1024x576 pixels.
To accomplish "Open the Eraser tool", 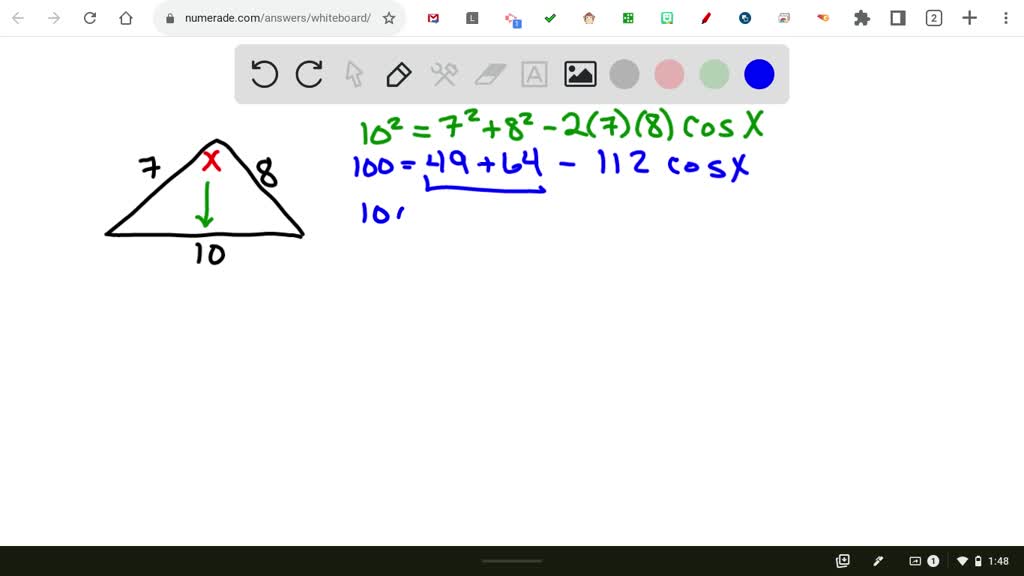I will (x=489, y=74).
